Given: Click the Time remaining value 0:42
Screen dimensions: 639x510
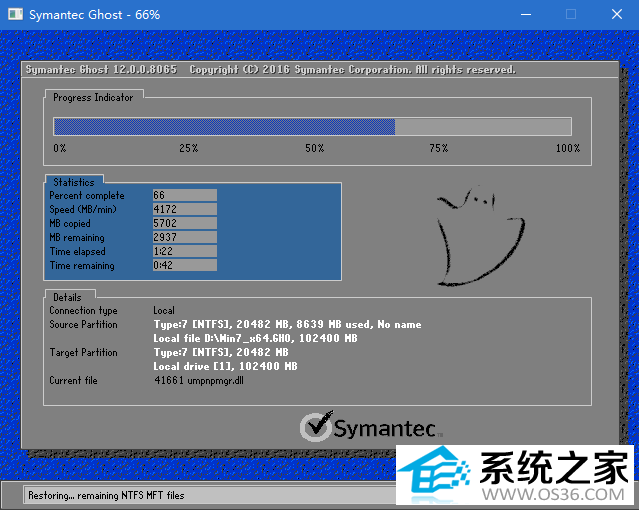Looking at the screenshot, I should pos(185,265).
